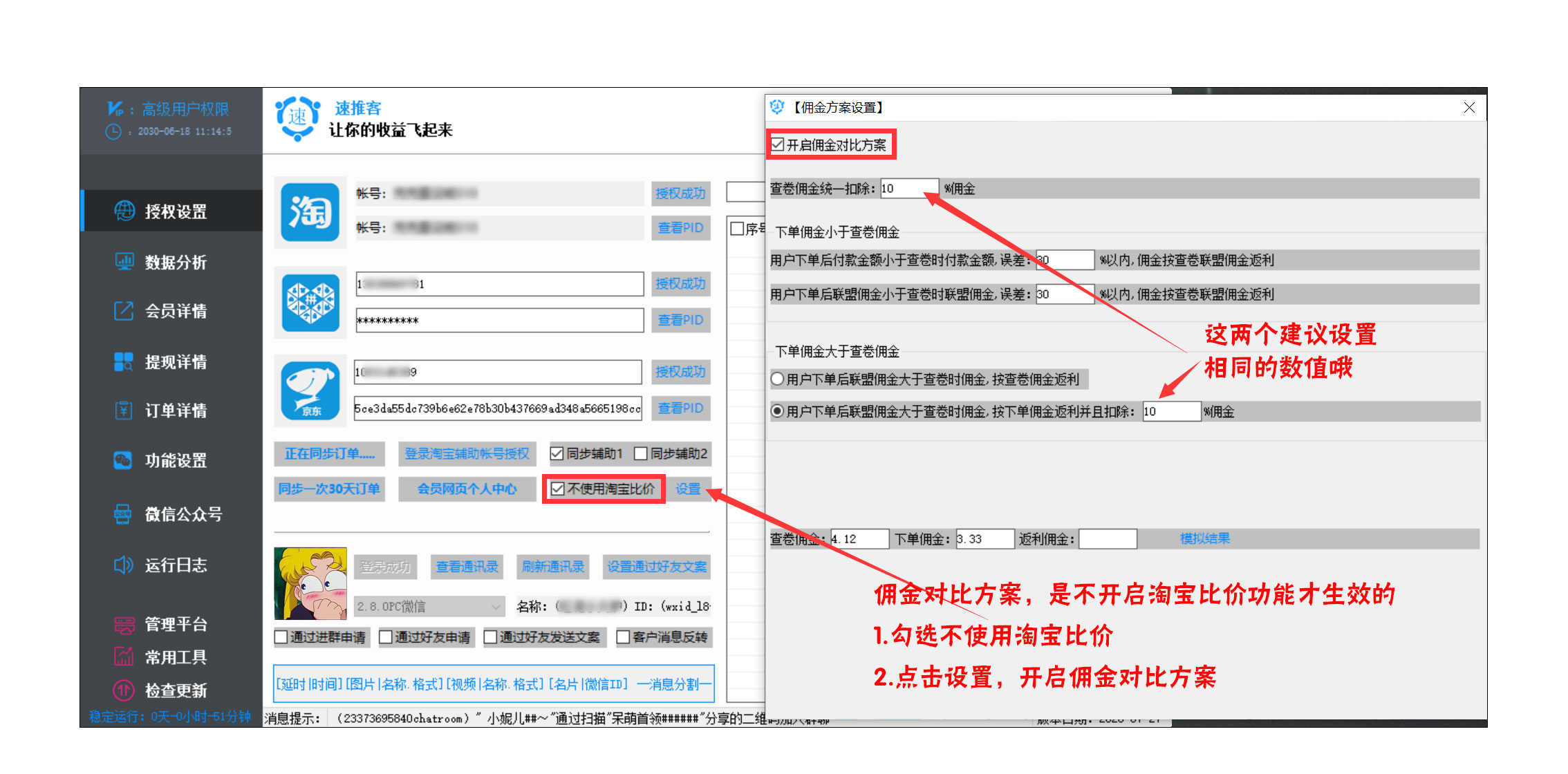Click 设置通过好友文案 button
The image size is (1568, 774).
657,567
